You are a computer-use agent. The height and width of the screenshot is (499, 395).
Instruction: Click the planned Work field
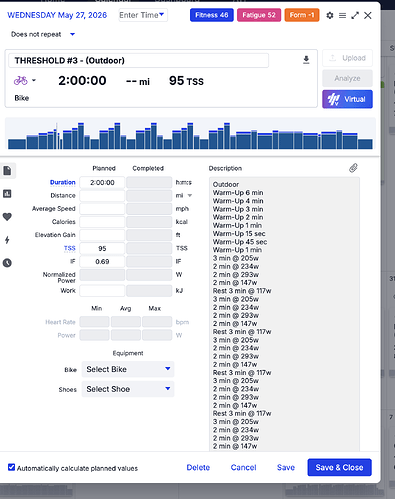(102, 291)
